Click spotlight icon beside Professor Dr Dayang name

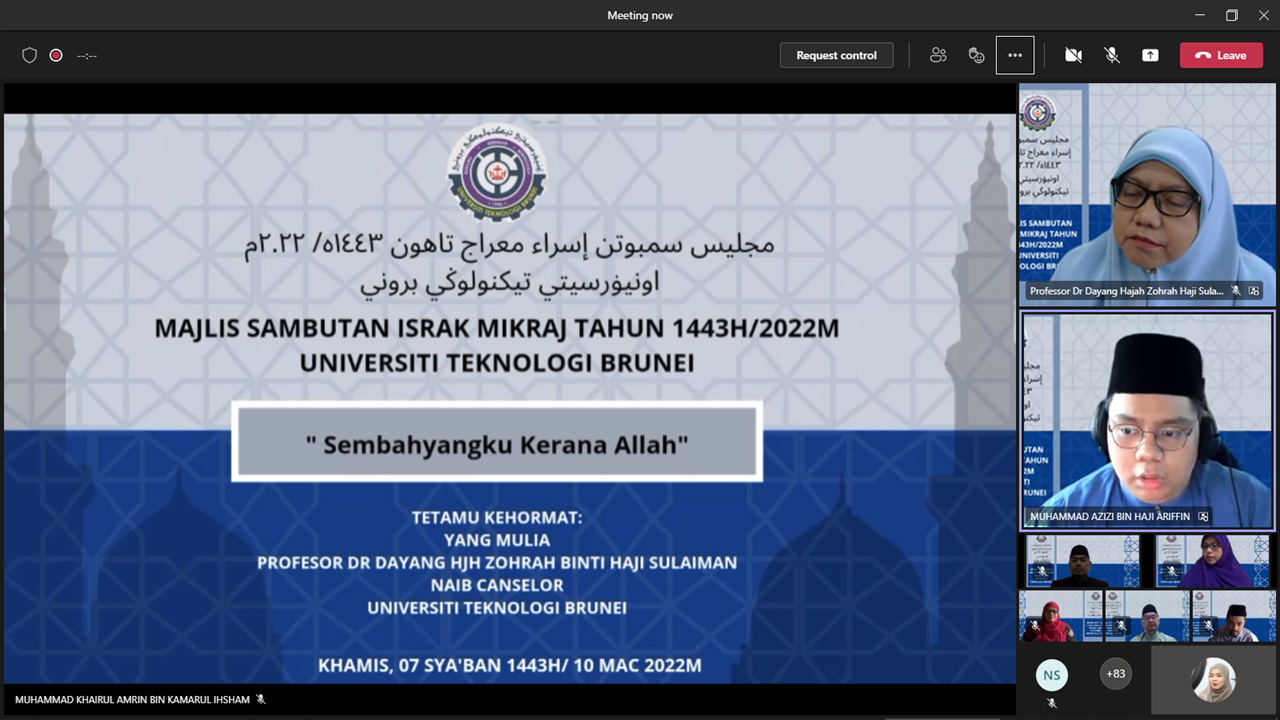pyautogui.click(x=1254, y=291)
